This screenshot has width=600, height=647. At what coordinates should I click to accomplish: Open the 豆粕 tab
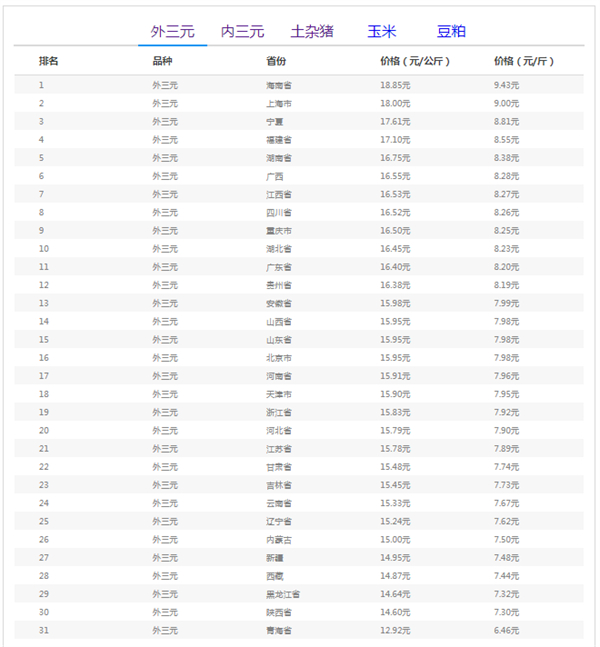[x=451, y=32]
